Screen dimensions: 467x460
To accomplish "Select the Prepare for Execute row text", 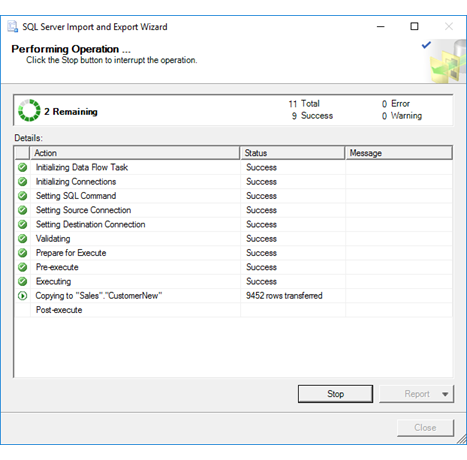I will pos(71,253).
